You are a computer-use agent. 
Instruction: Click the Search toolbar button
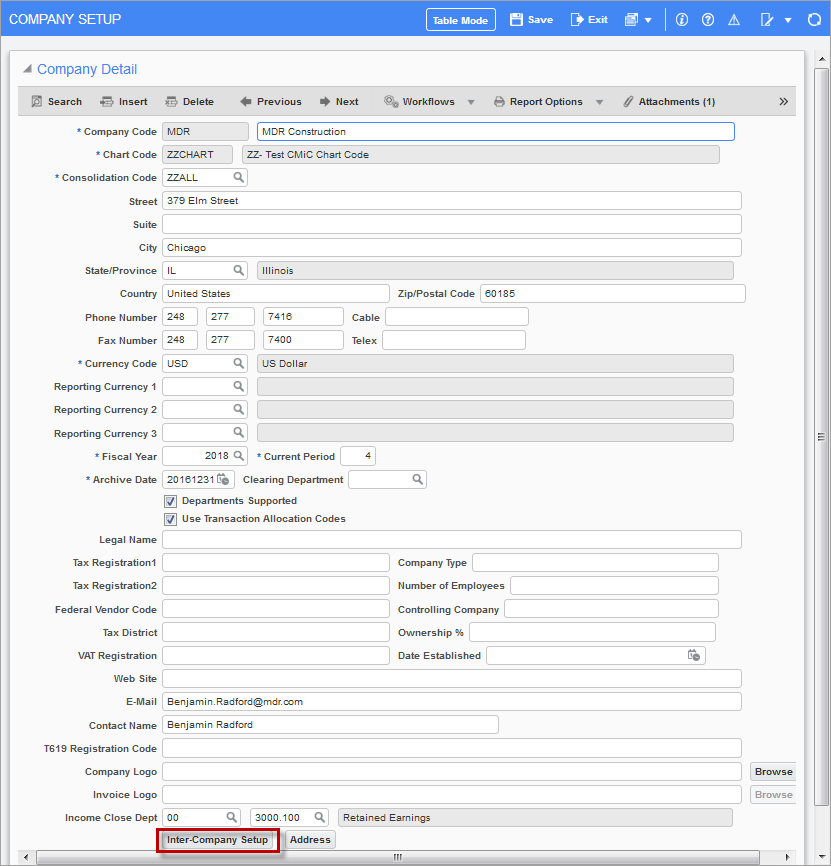[57, 102]
